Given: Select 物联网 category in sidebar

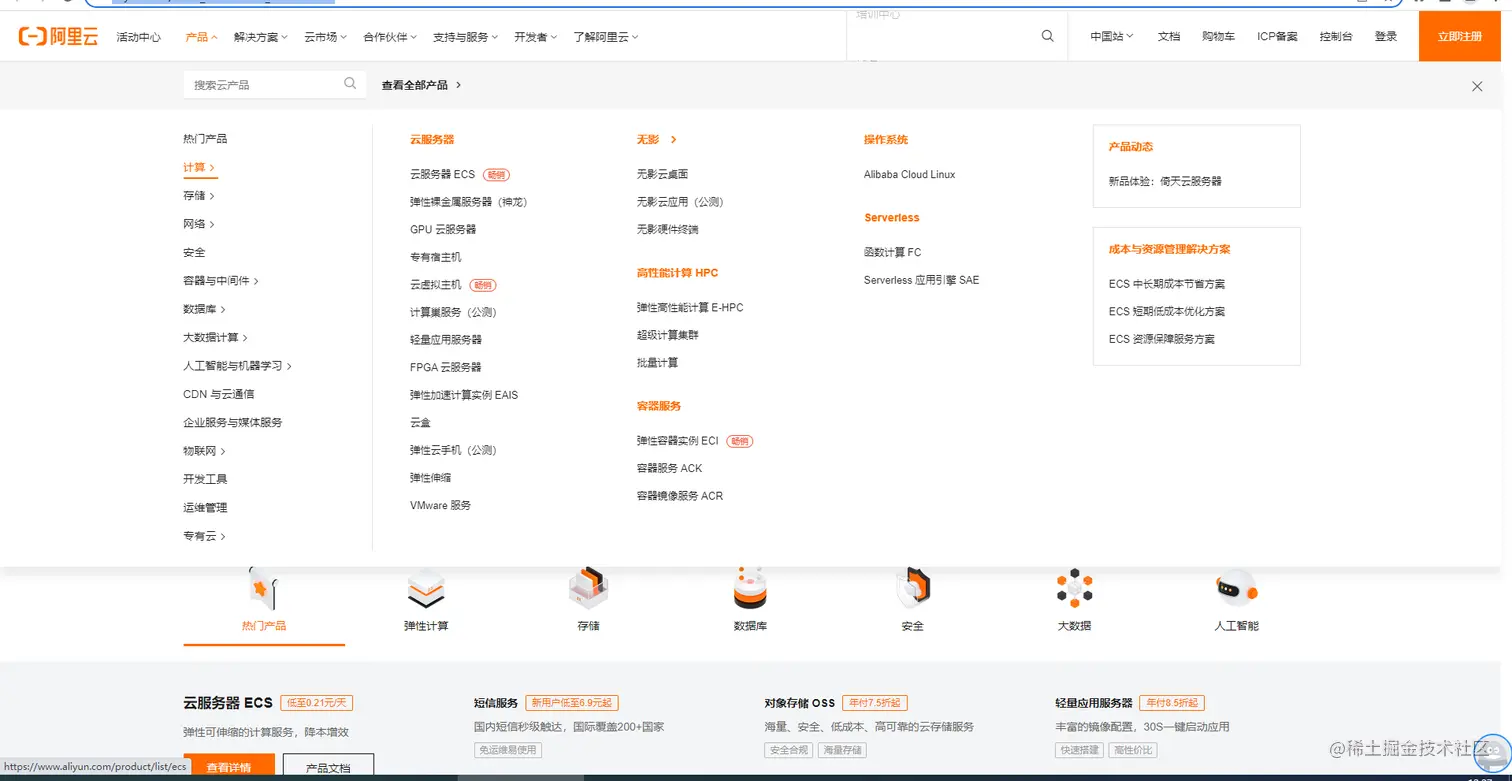Looking at the screenshot, I should click(205, 451).
